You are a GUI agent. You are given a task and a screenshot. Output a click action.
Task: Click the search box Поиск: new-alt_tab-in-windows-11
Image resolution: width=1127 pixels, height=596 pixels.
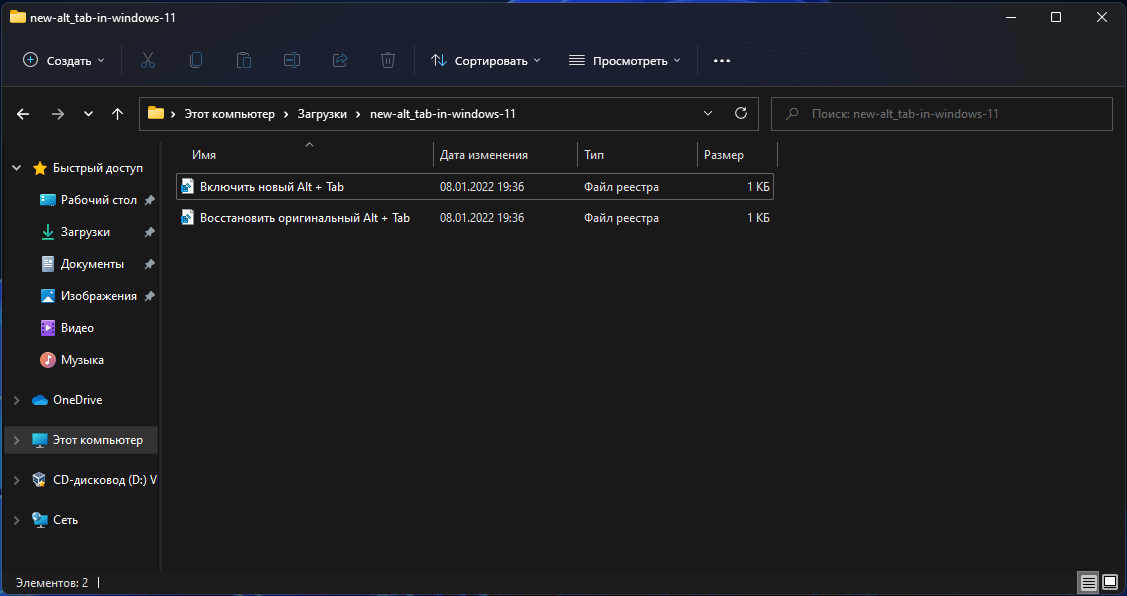pos(942,114)
